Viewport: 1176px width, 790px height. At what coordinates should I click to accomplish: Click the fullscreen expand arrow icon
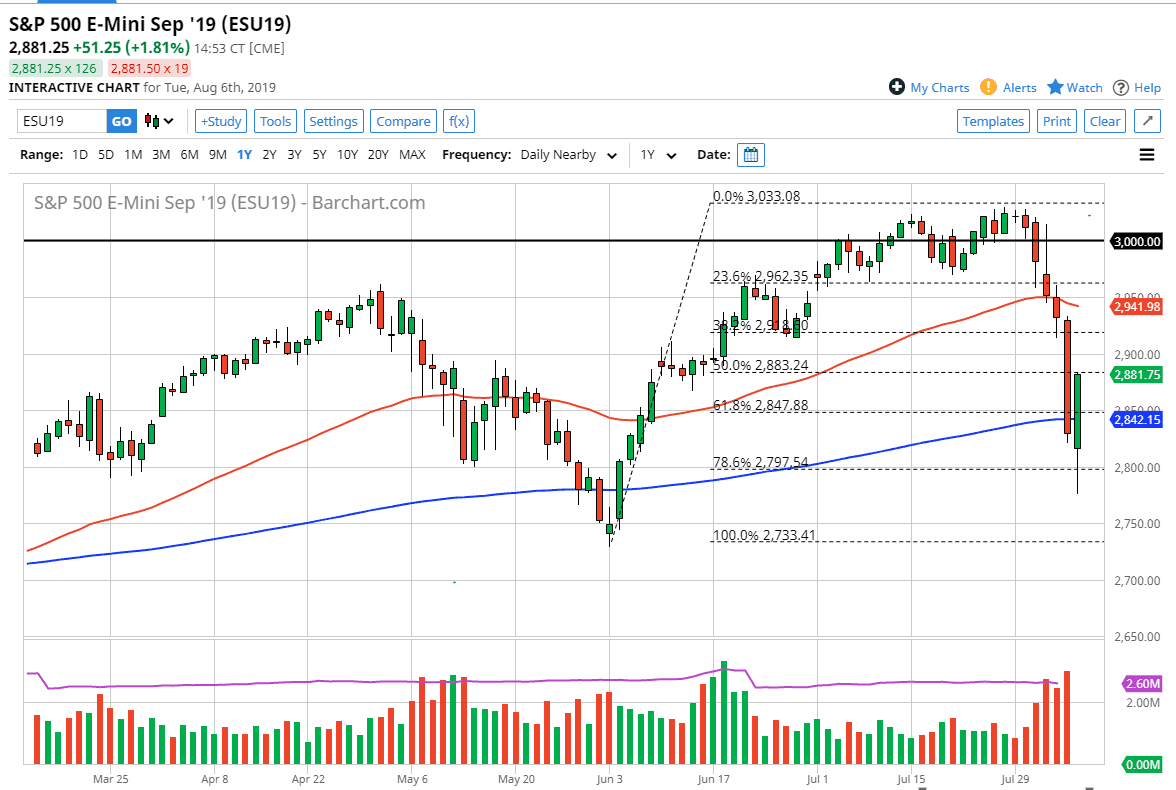pos(1147,120)
